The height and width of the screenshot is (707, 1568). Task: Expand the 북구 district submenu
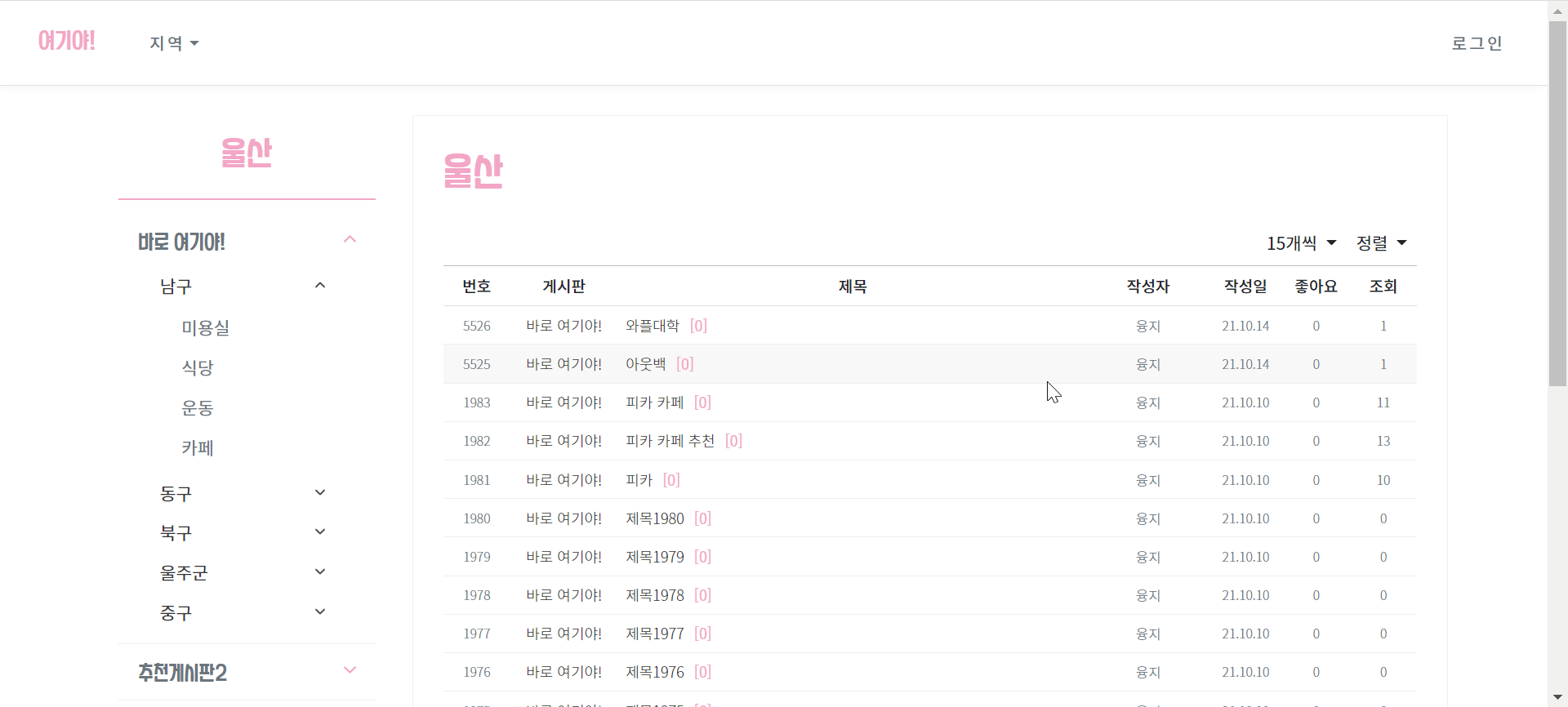320,531
